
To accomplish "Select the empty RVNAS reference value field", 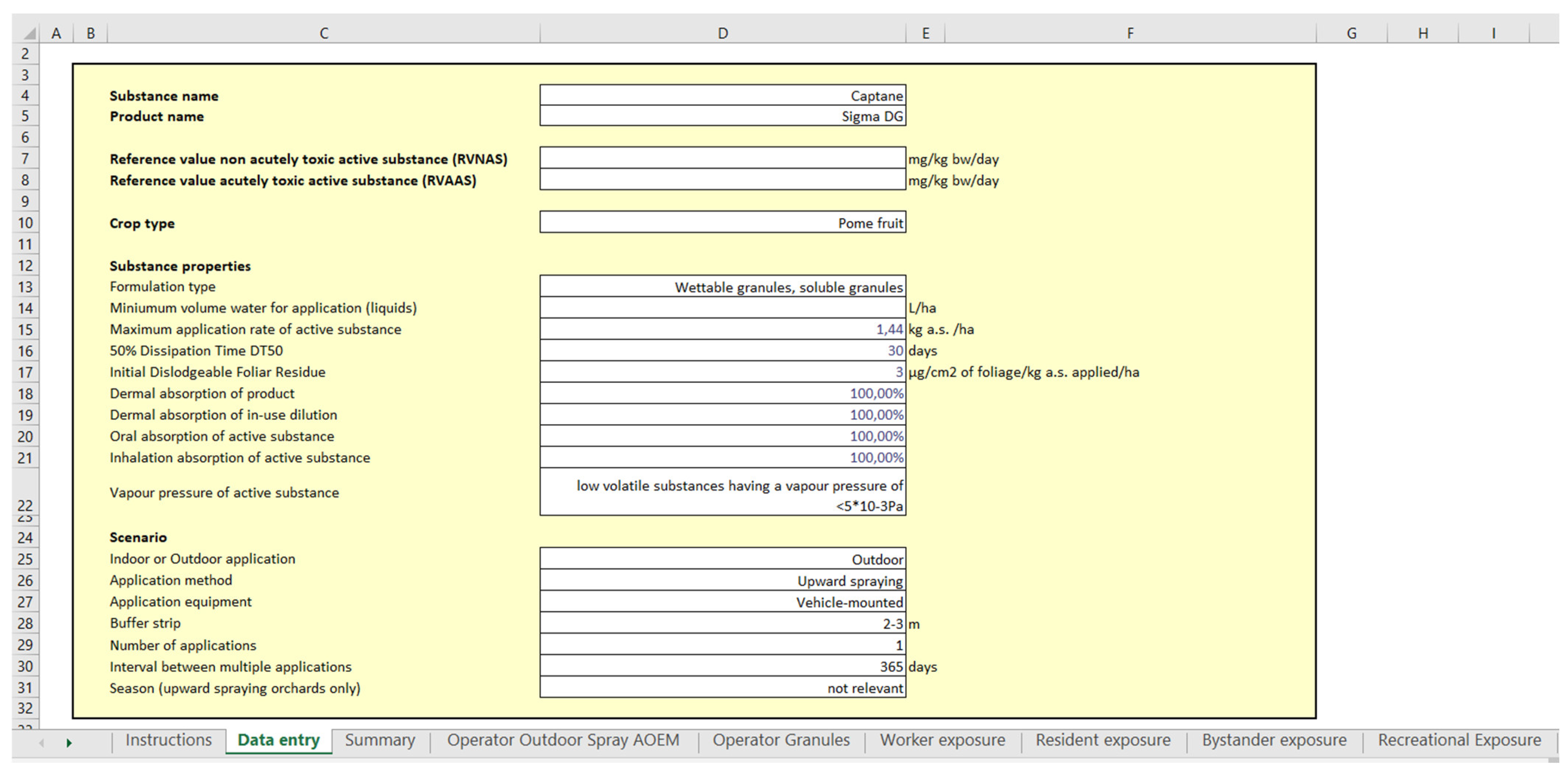I will point(723,158).
